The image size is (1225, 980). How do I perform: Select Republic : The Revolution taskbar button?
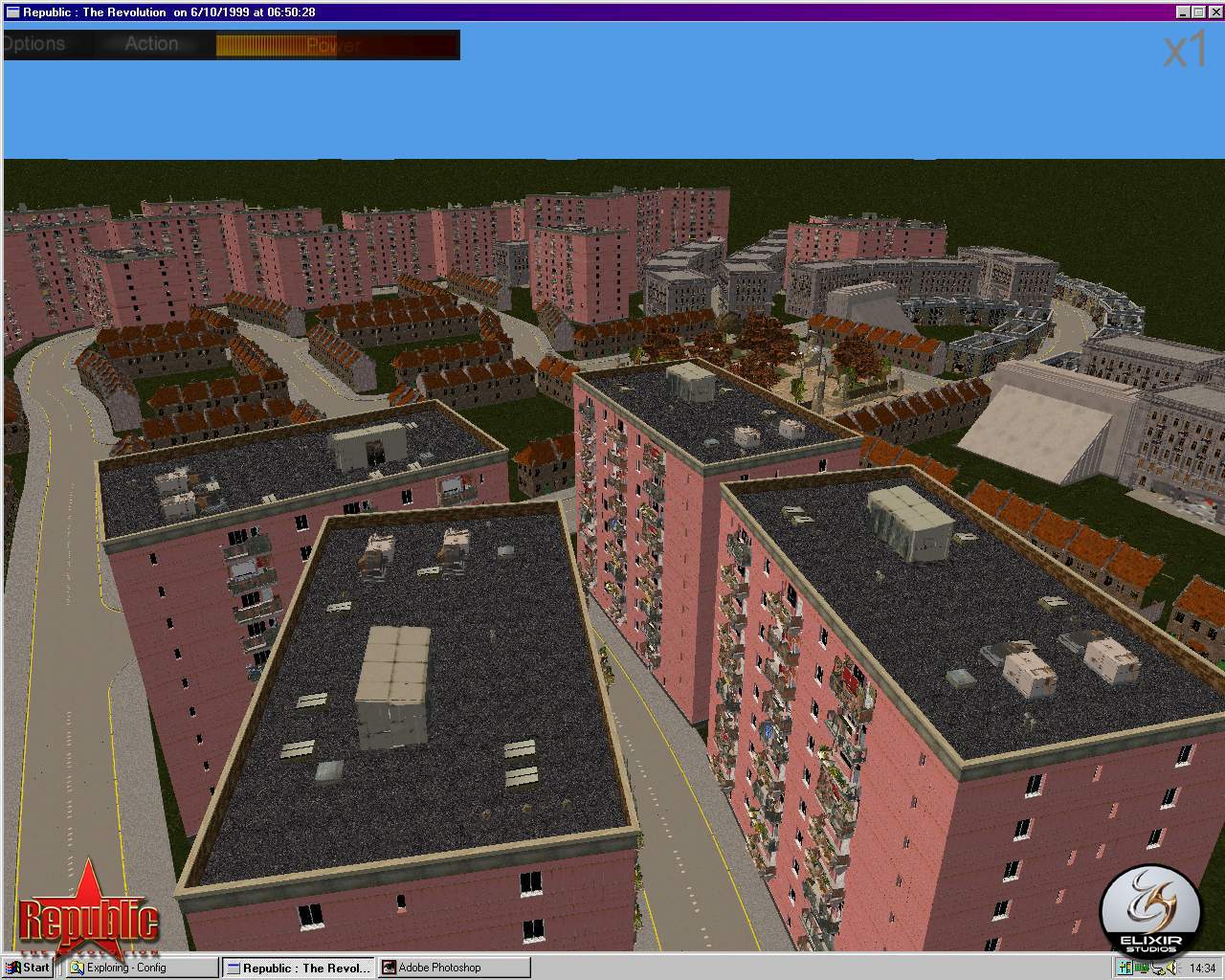click(298, 968)
